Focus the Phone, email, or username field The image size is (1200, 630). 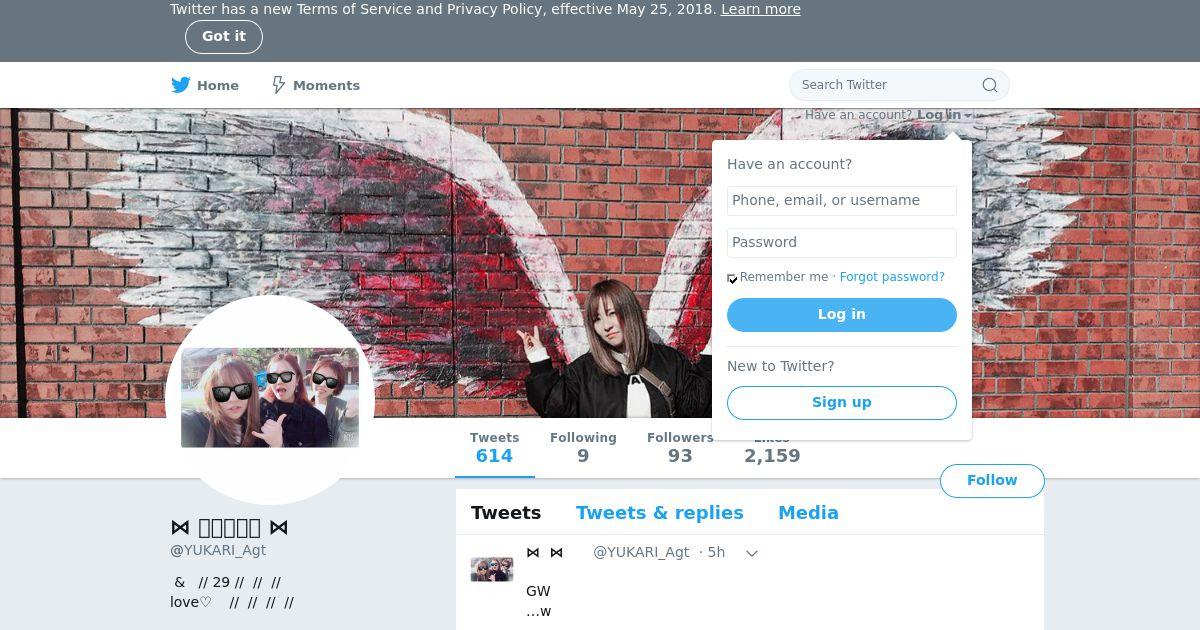click(842, 201)
